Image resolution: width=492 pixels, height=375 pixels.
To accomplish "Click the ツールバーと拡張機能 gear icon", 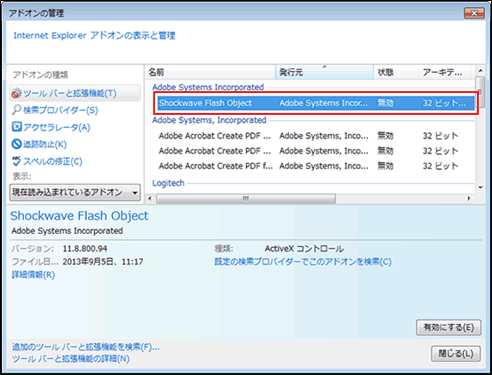I will click(17, 93).
